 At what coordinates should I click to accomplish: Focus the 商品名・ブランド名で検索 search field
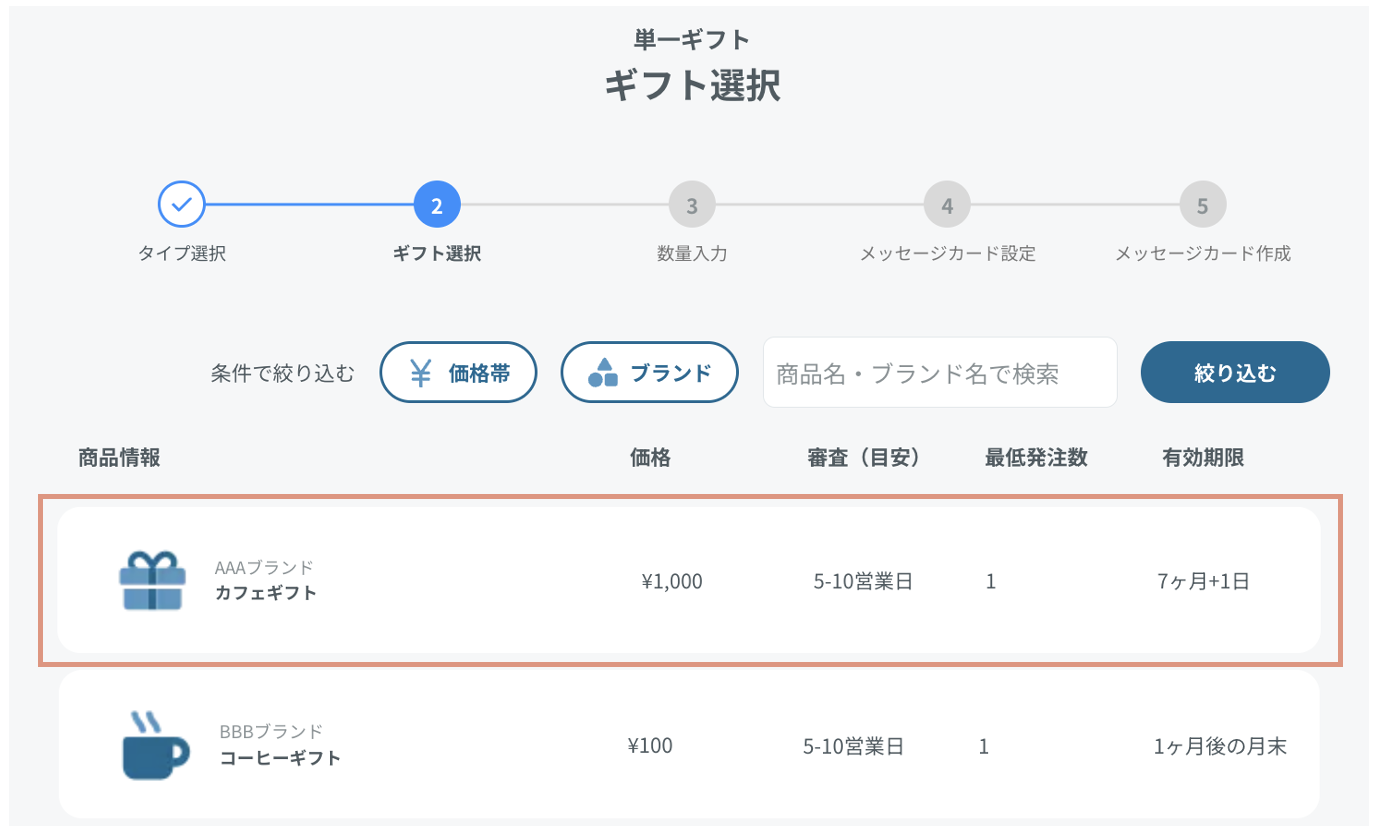point(940,372)
